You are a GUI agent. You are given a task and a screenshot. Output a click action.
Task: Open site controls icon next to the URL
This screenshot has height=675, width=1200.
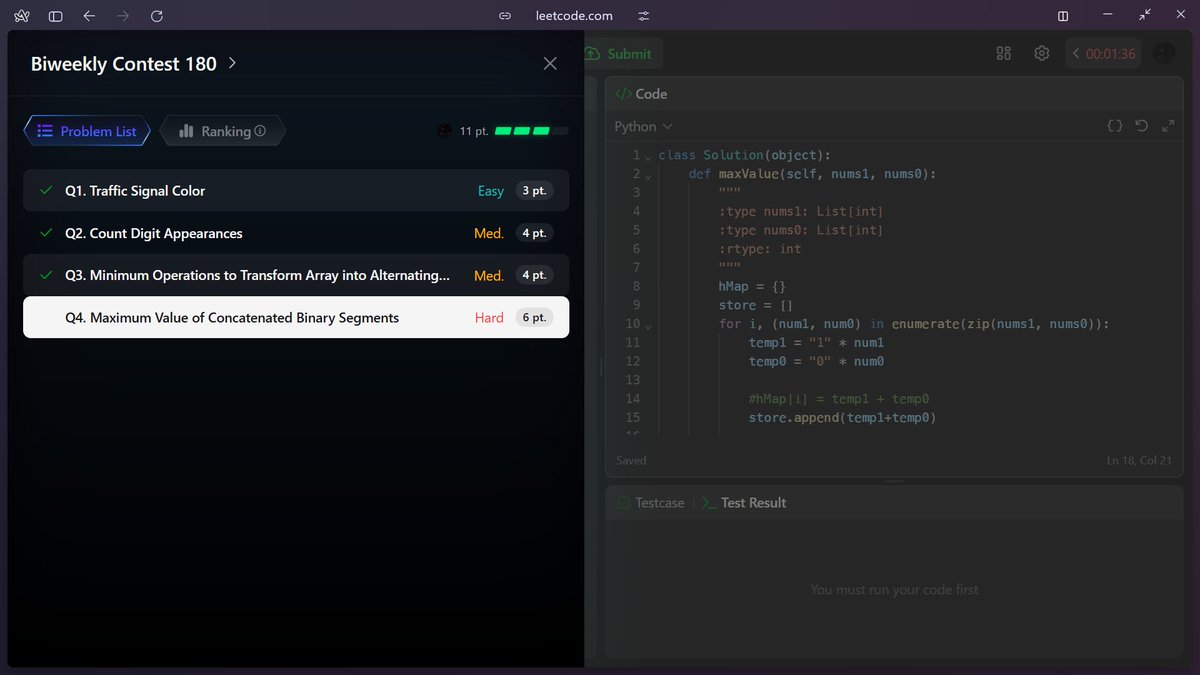pyautogui.click(x=643, y=16)
